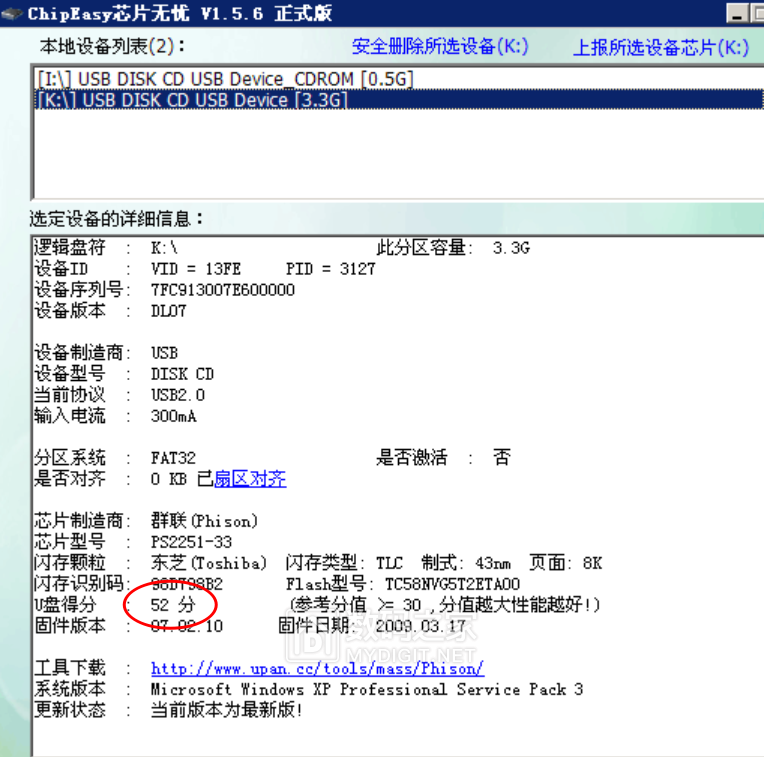Screen dimensions: 765x757
Task: Click the 东芝(Toshiba) flash value
Action: (209, 563)
